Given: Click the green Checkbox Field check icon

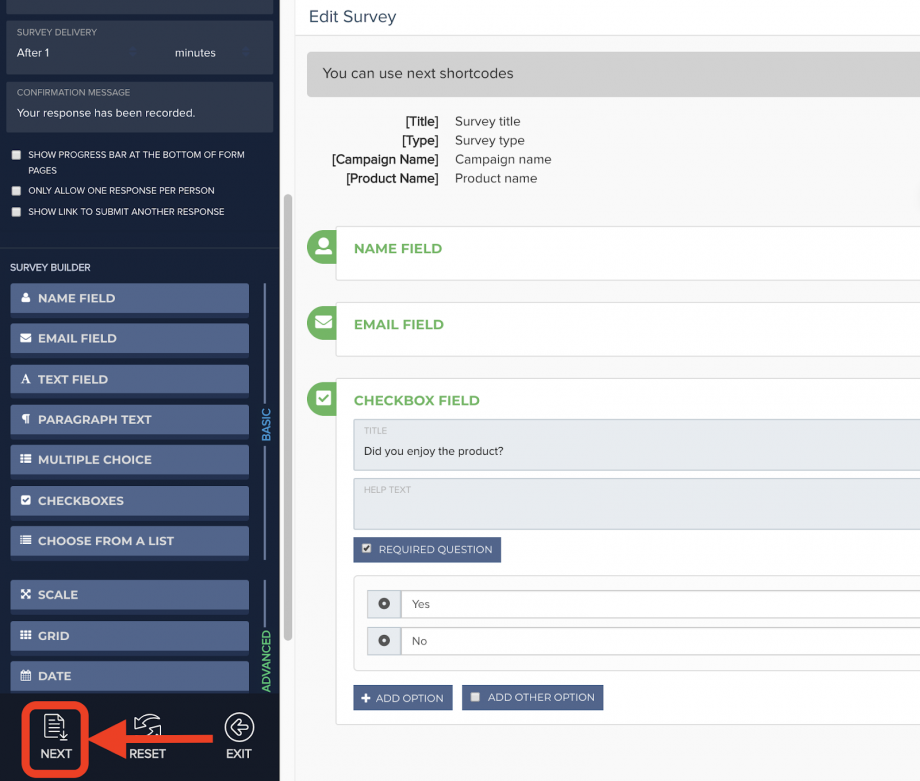Looking at the screenshot, I should click(323, 399).
